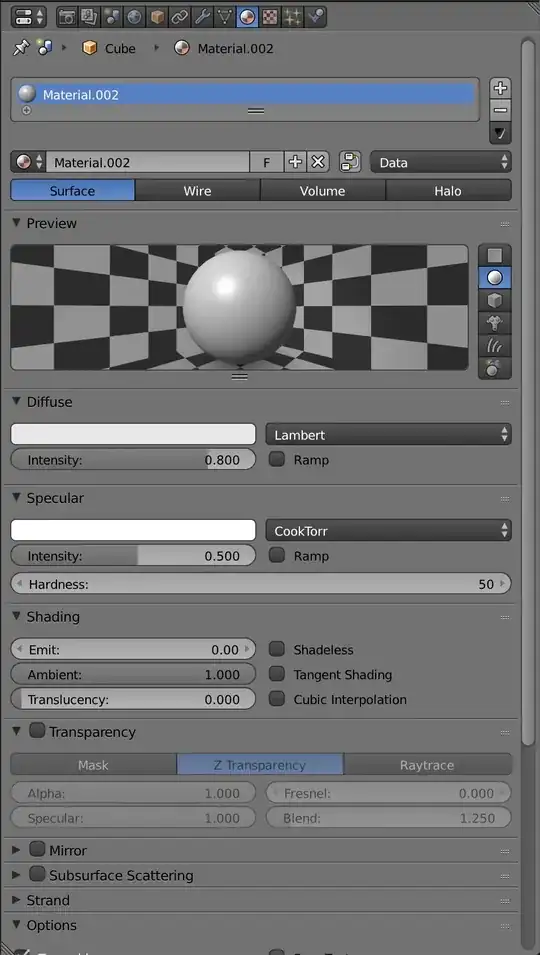Screen dimensions: 540x955
Task: Select the Surface material type
Action: coord(72,191)
